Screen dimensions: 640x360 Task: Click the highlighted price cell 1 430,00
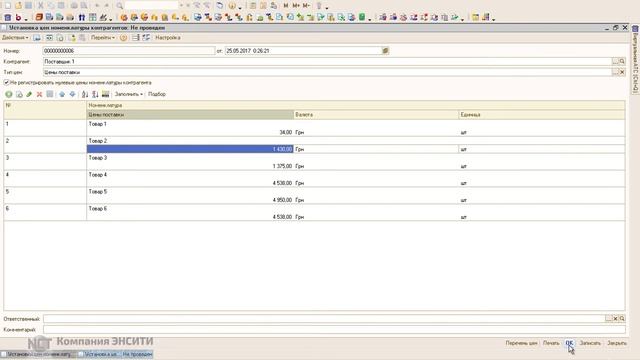pyautogui.click(x=190, y=149)
